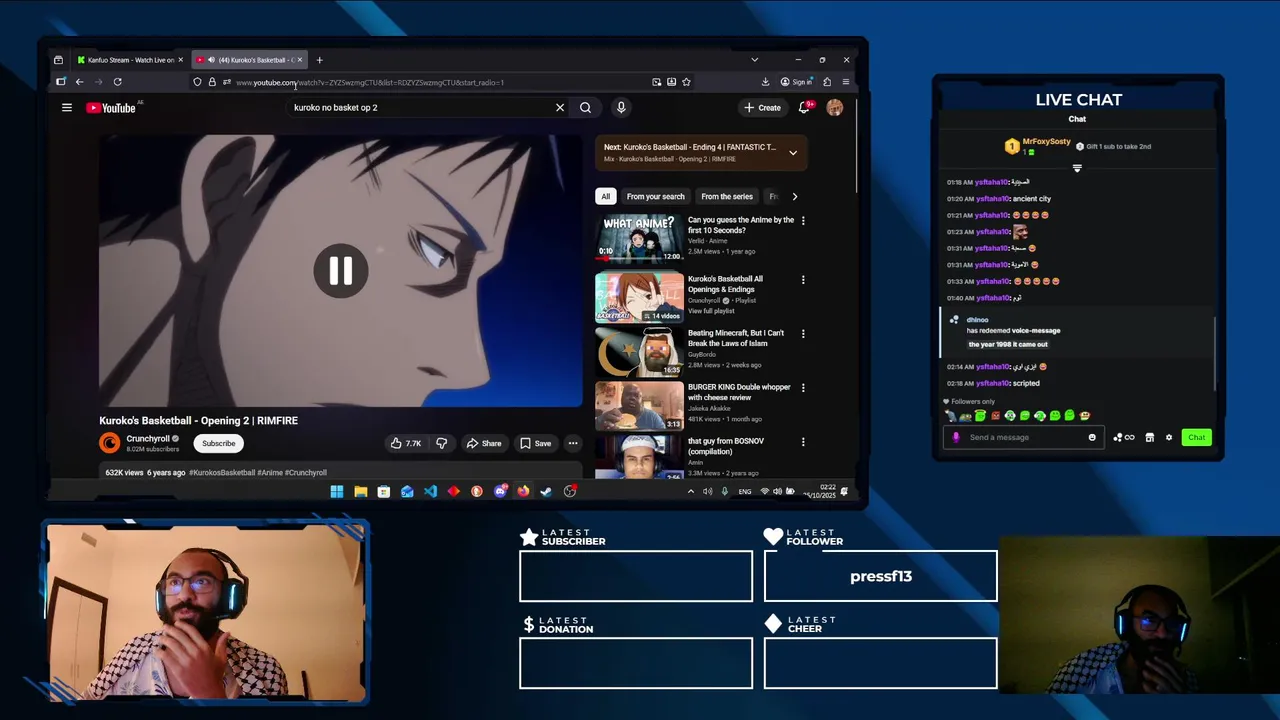The image size is (1280, 720).
Task: Open the Create menu on YouTube
Action: [762, 108]
